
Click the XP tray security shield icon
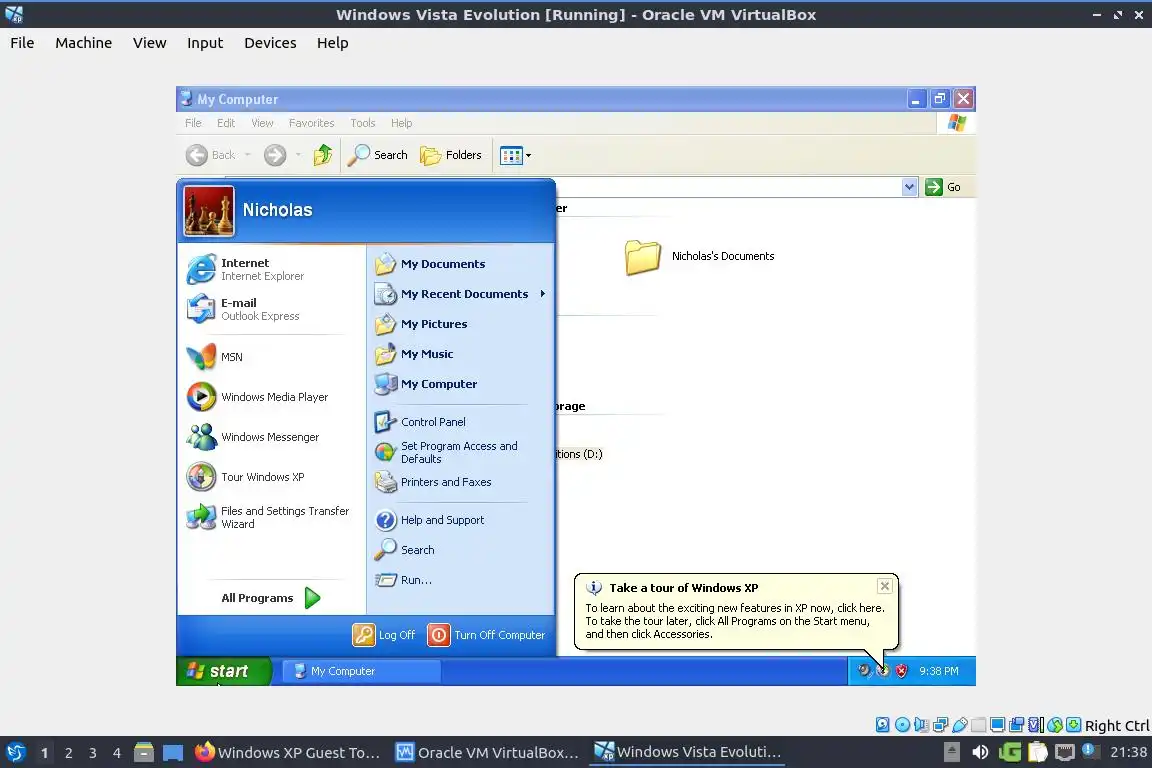click(x=901, y=671)
